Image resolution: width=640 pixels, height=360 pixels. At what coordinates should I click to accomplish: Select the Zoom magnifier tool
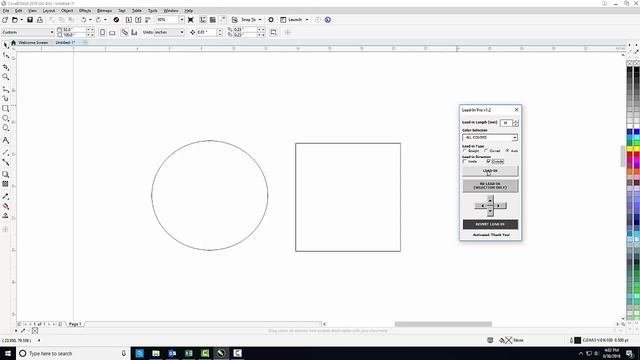click(x=6, y=77)
